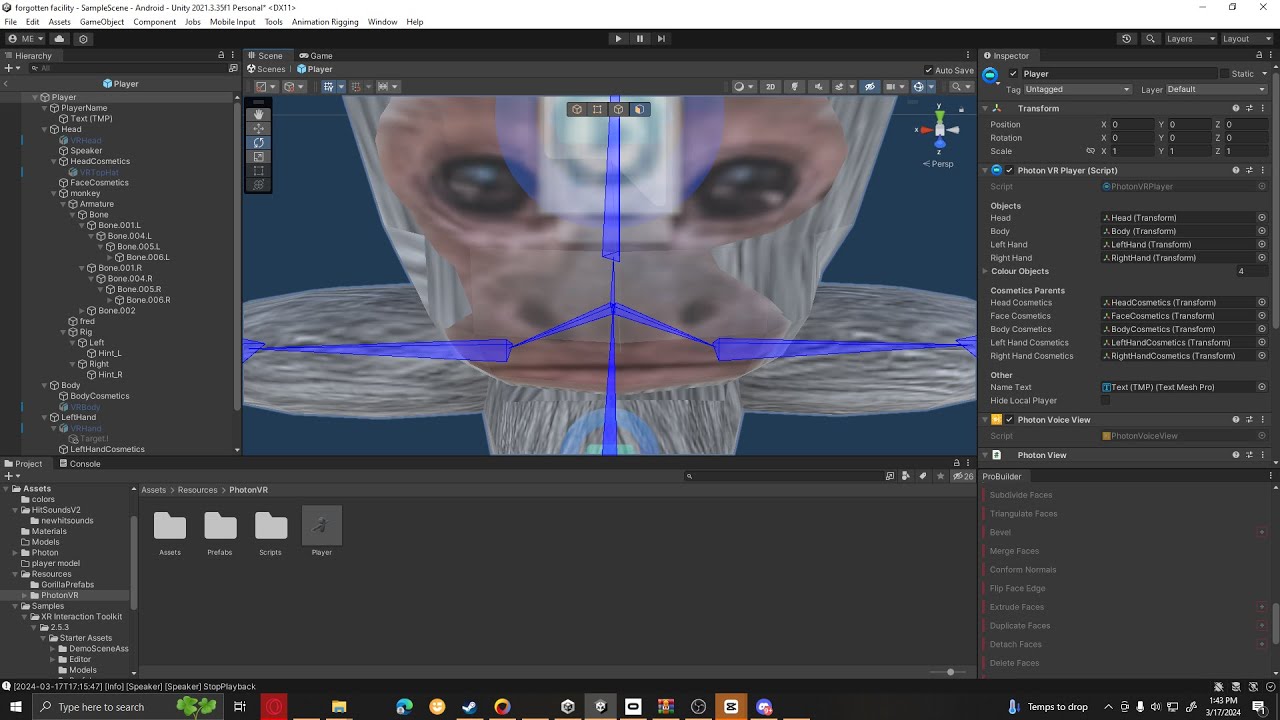Click the Play button
The image size is (1280, 720).
tap(618, 39)
